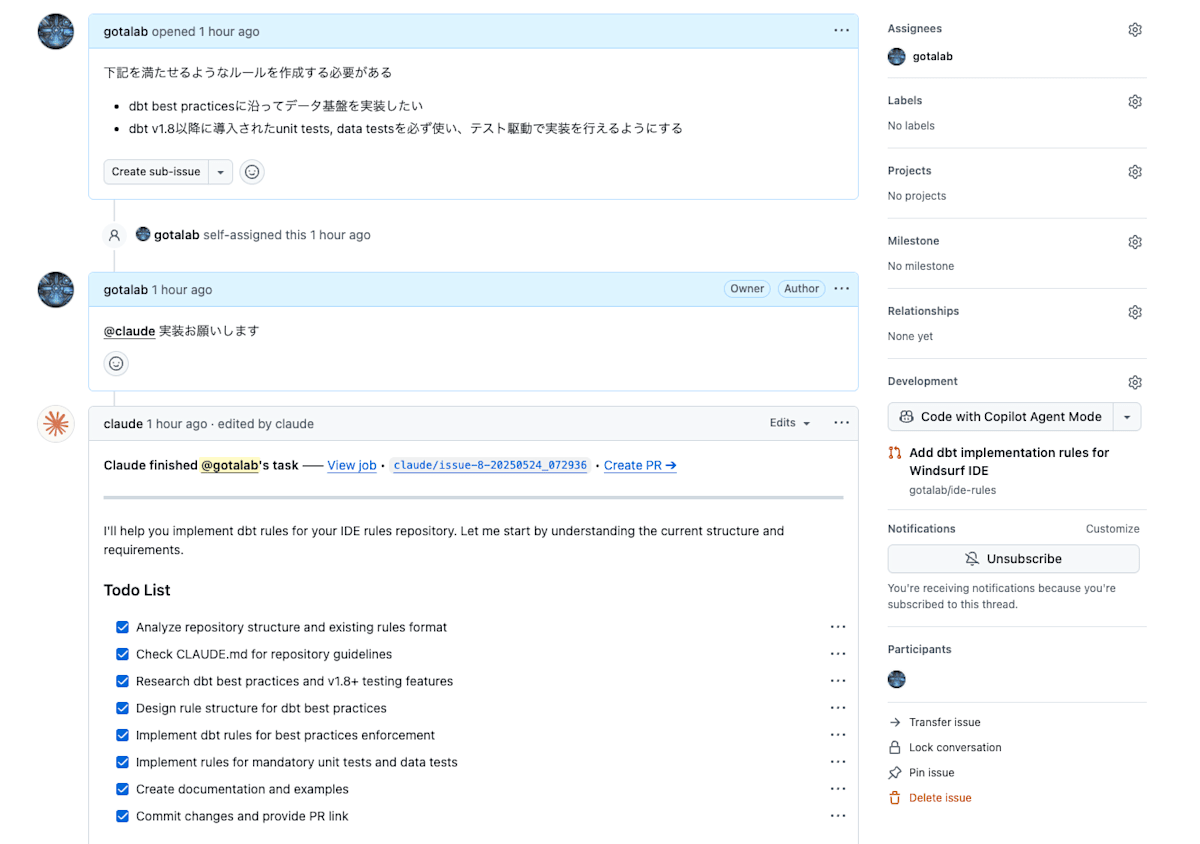The height and width of the screenshot is (844, 1200).
Task: Click @claude mention in comment
Action: coord(129,331)
